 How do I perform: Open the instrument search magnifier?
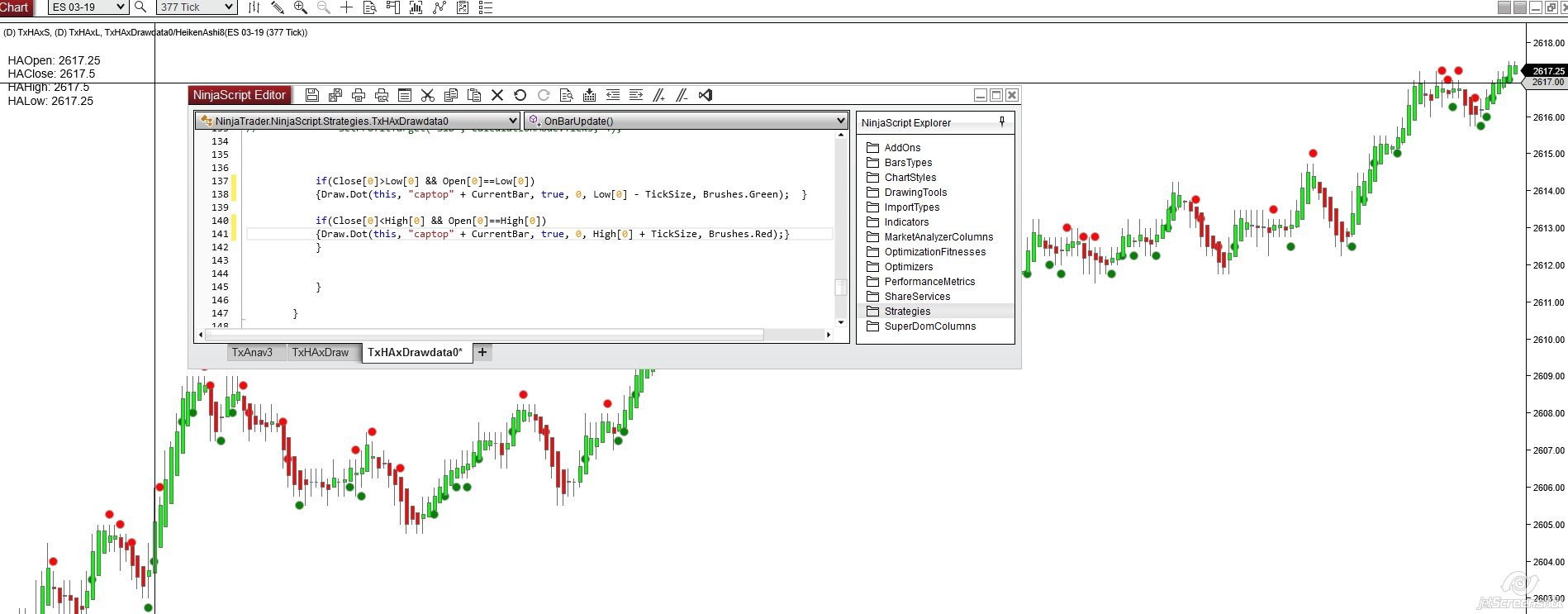click(x=140, y=7)
